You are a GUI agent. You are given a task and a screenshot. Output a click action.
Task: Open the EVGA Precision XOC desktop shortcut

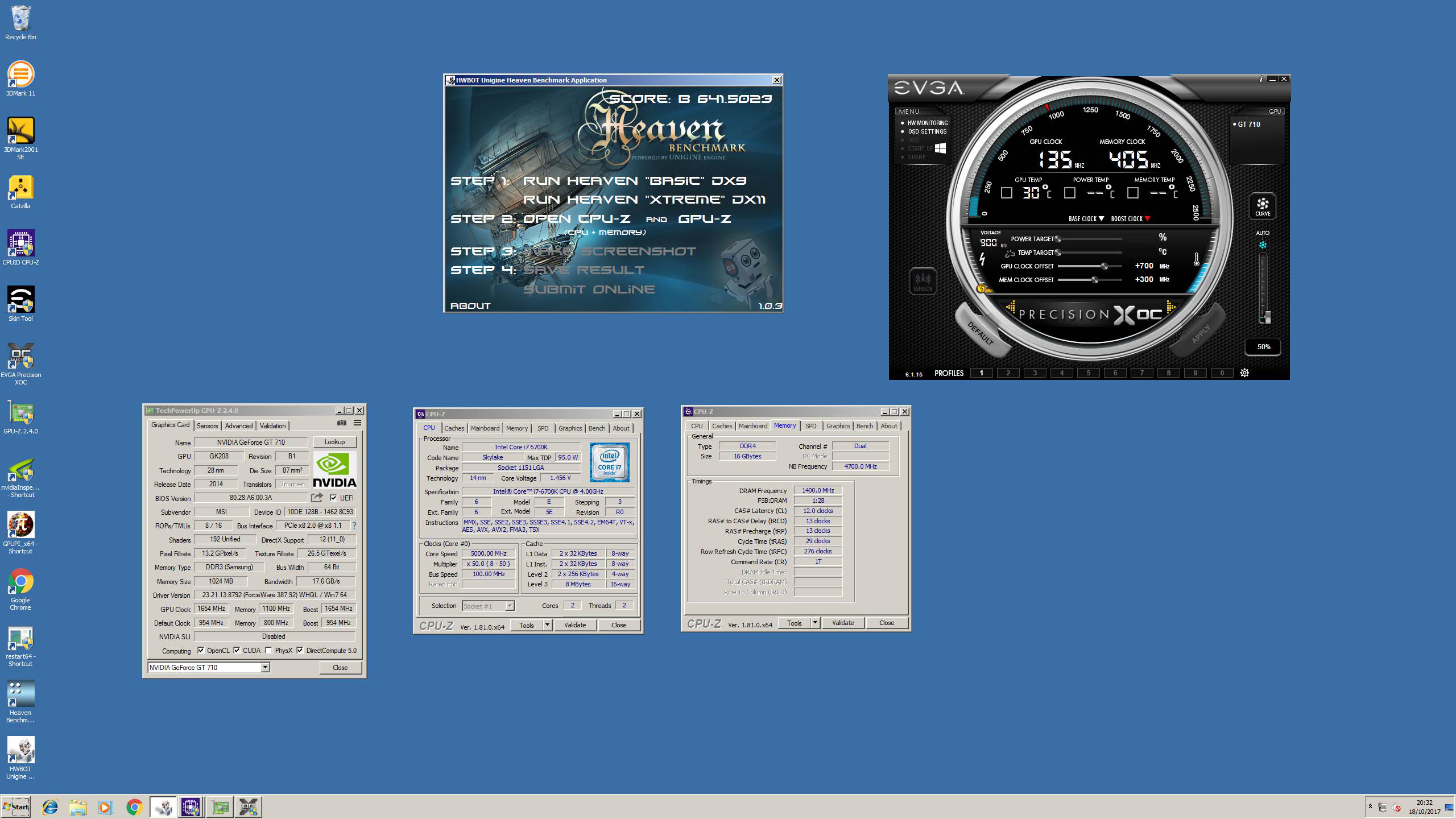(x=20, y=364)
